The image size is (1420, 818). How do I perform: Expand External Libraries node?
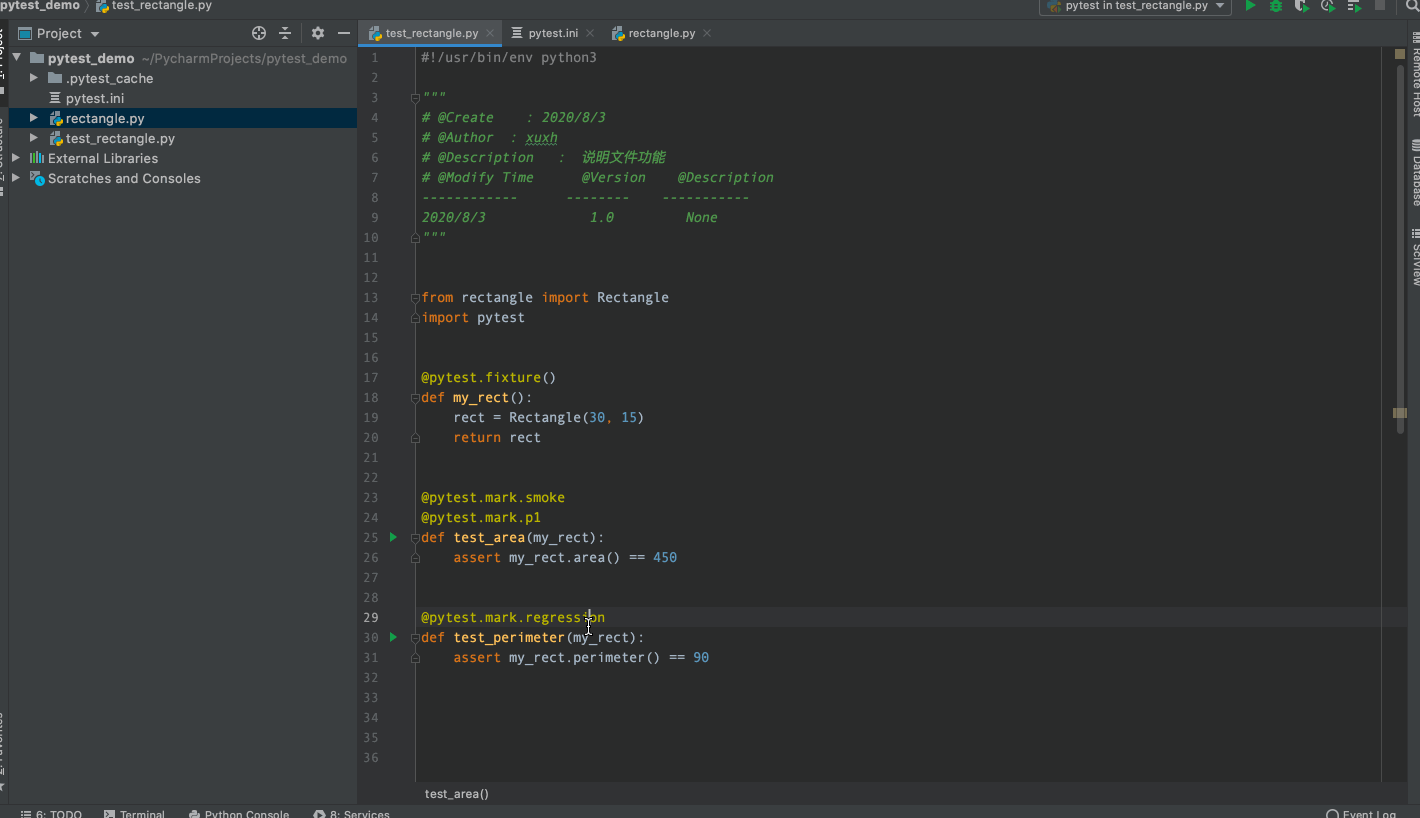click(x=17, y=158)
